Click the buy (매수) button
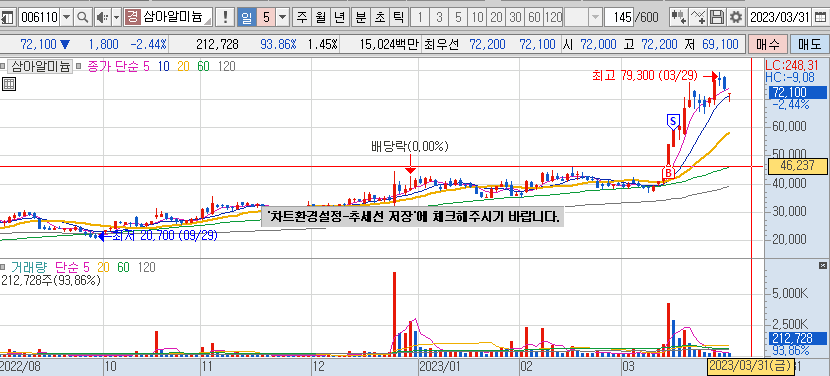 (768, 44)
